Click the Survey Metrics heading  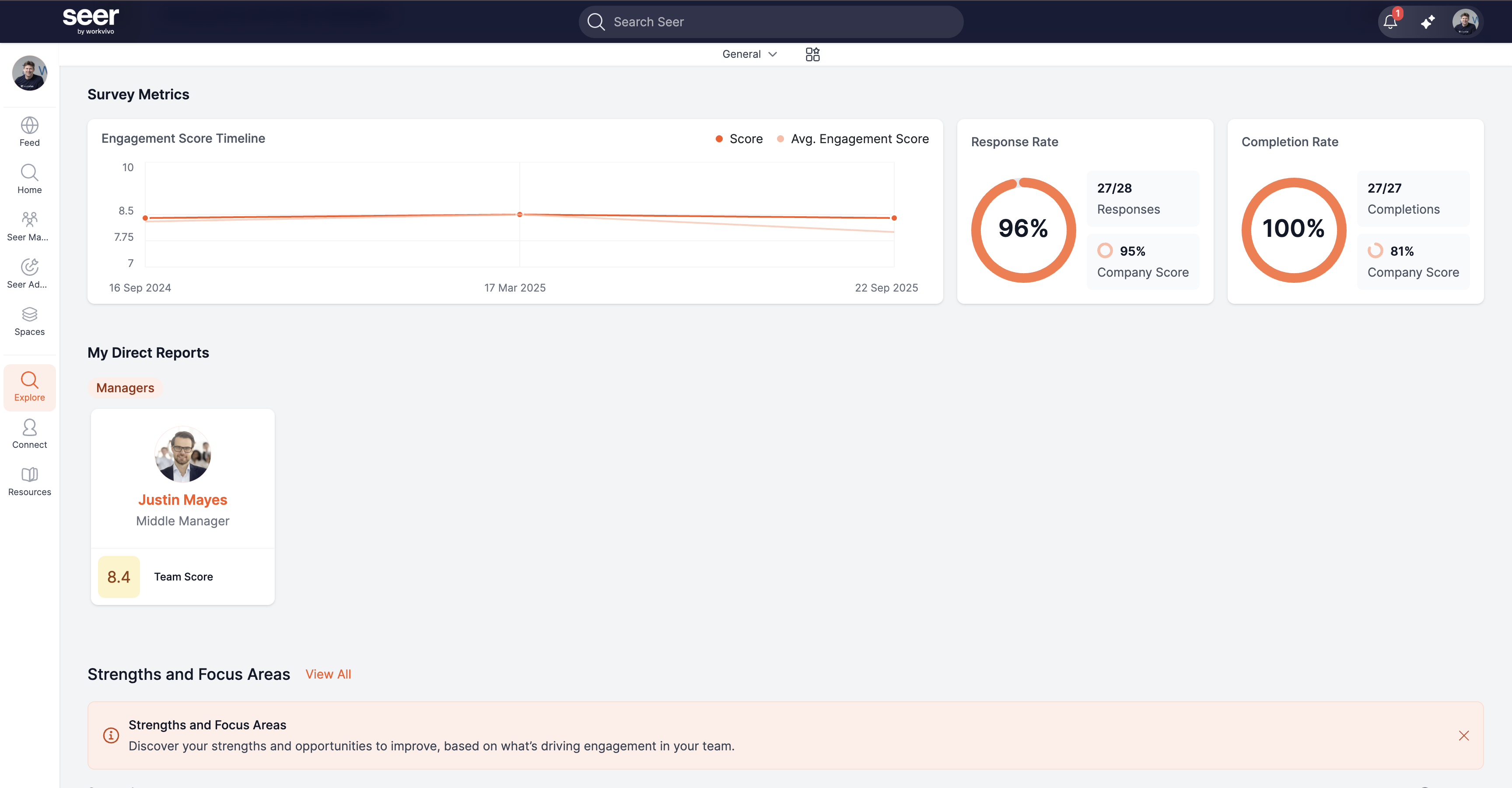(139, 94)
